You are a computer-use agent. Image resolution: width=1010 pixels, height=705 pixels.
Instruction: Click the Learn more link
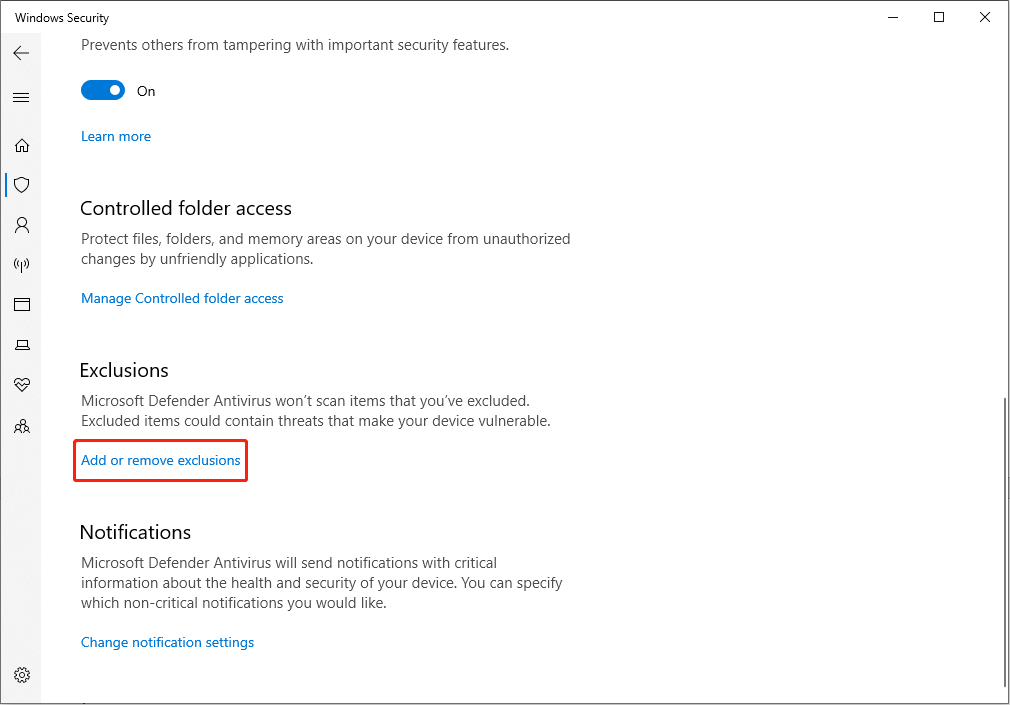tap(115, 136)
